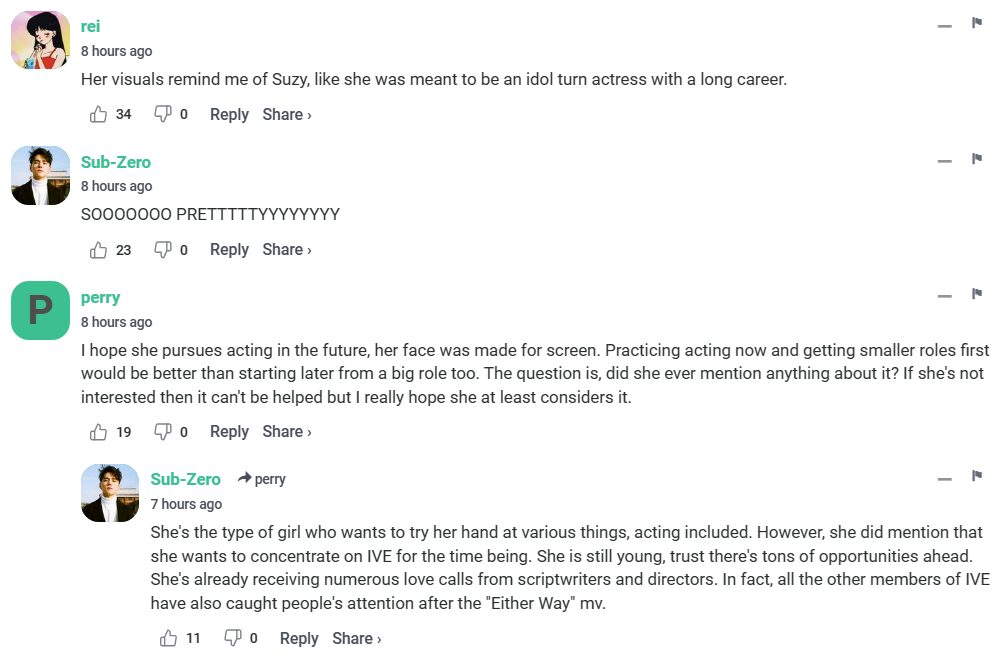The width and height of the screenshot is (1000, 659).
Task: Click perry's green P avatar
Action: [40, 310]
